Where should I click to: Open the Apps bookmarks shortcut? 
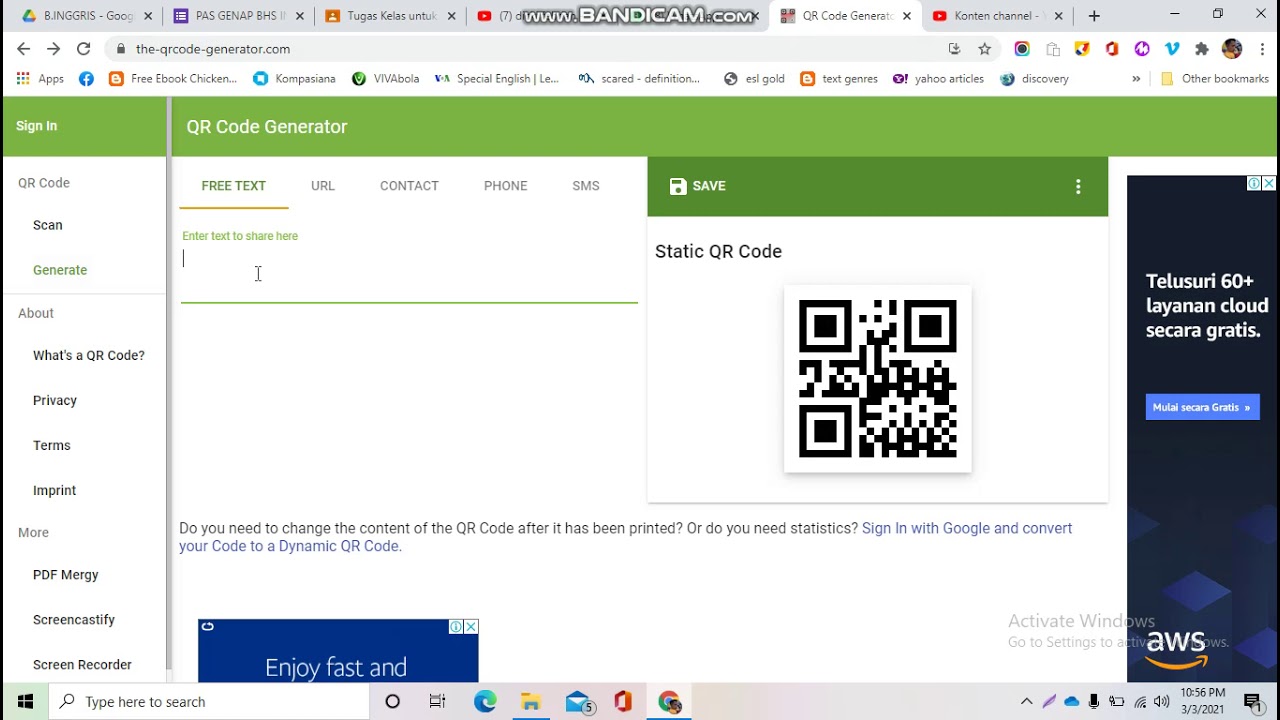[40, 79]
